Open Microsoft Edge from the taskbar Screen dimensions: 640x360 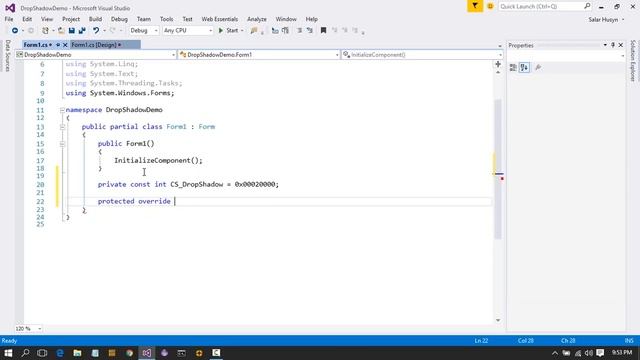click(60, 353)
